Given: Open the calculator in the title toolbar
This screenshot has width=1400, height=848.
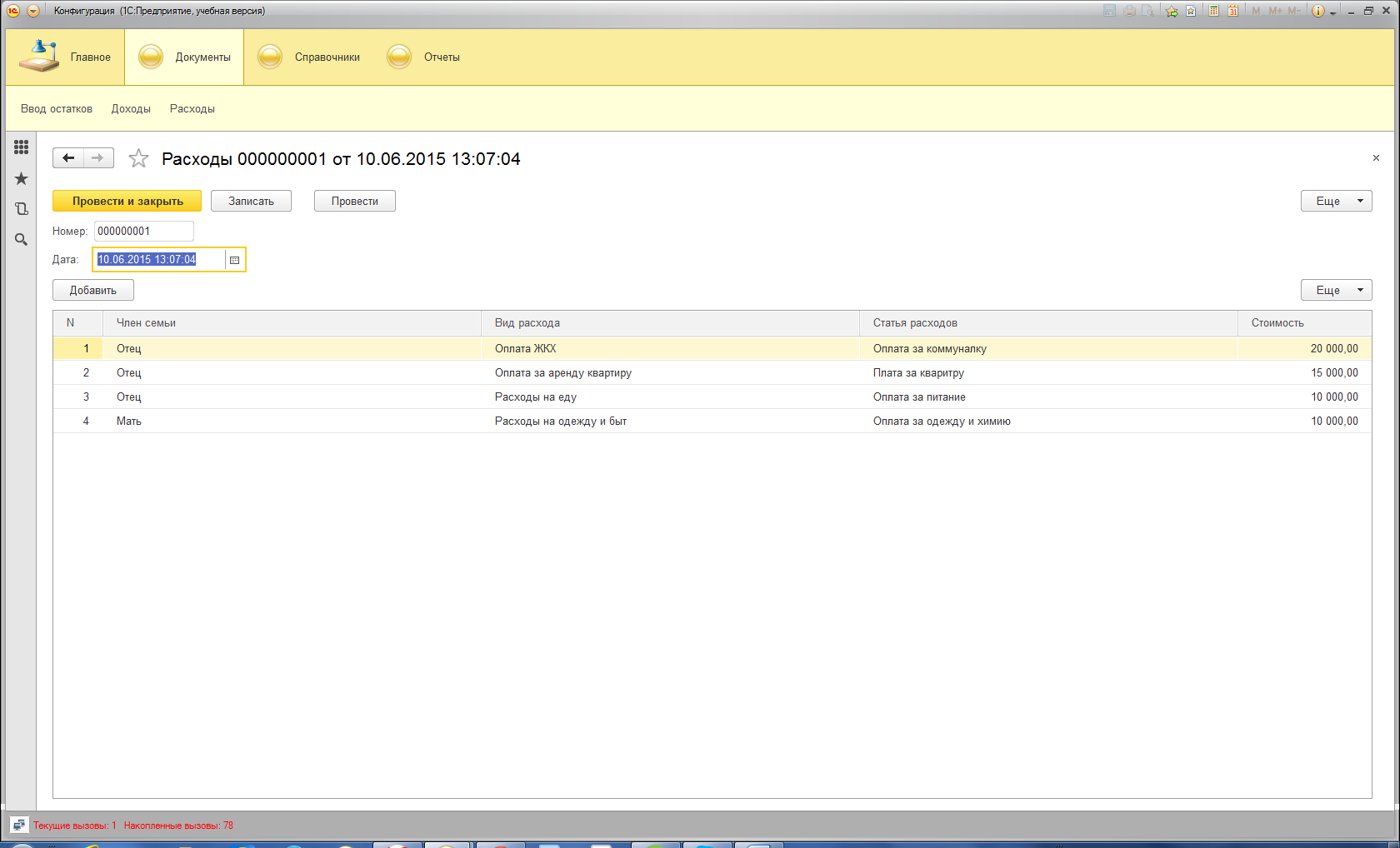Looking at the screenshot, I should pyautogui.click(x=1214, y=11).
